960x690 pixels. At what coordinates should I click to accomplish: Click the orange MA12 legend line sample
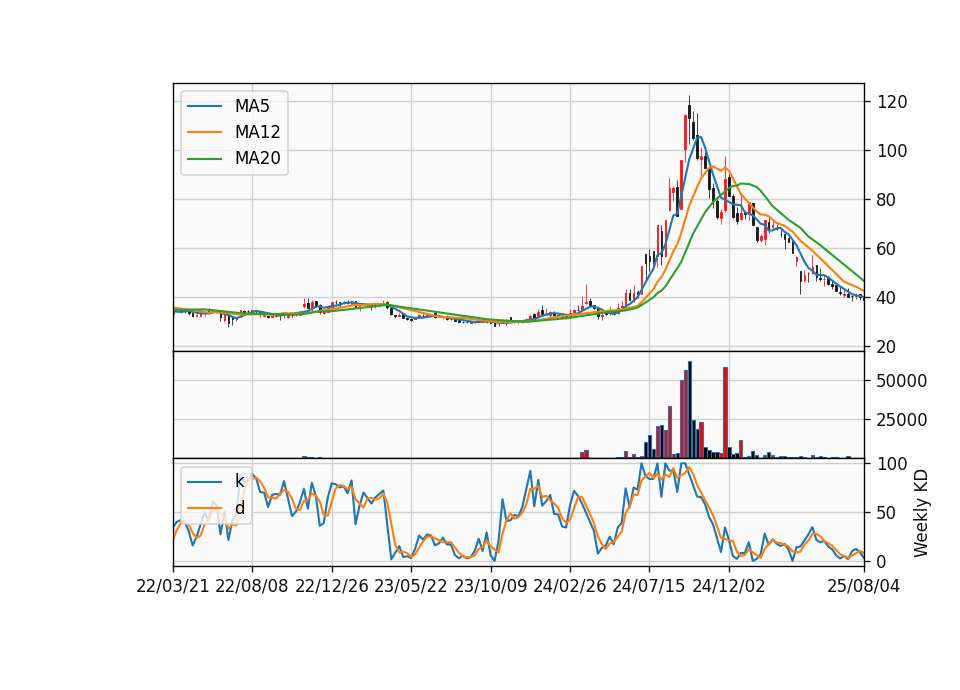coord(204,132)
